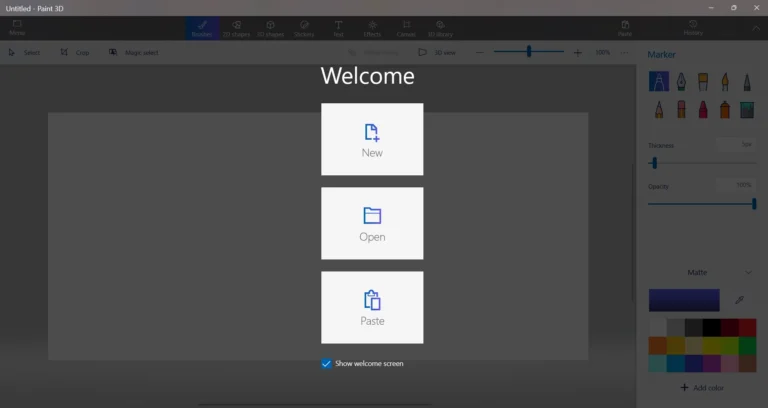
Task: Switch to the 3D shapes tab
Action: (x=270, y=28)
